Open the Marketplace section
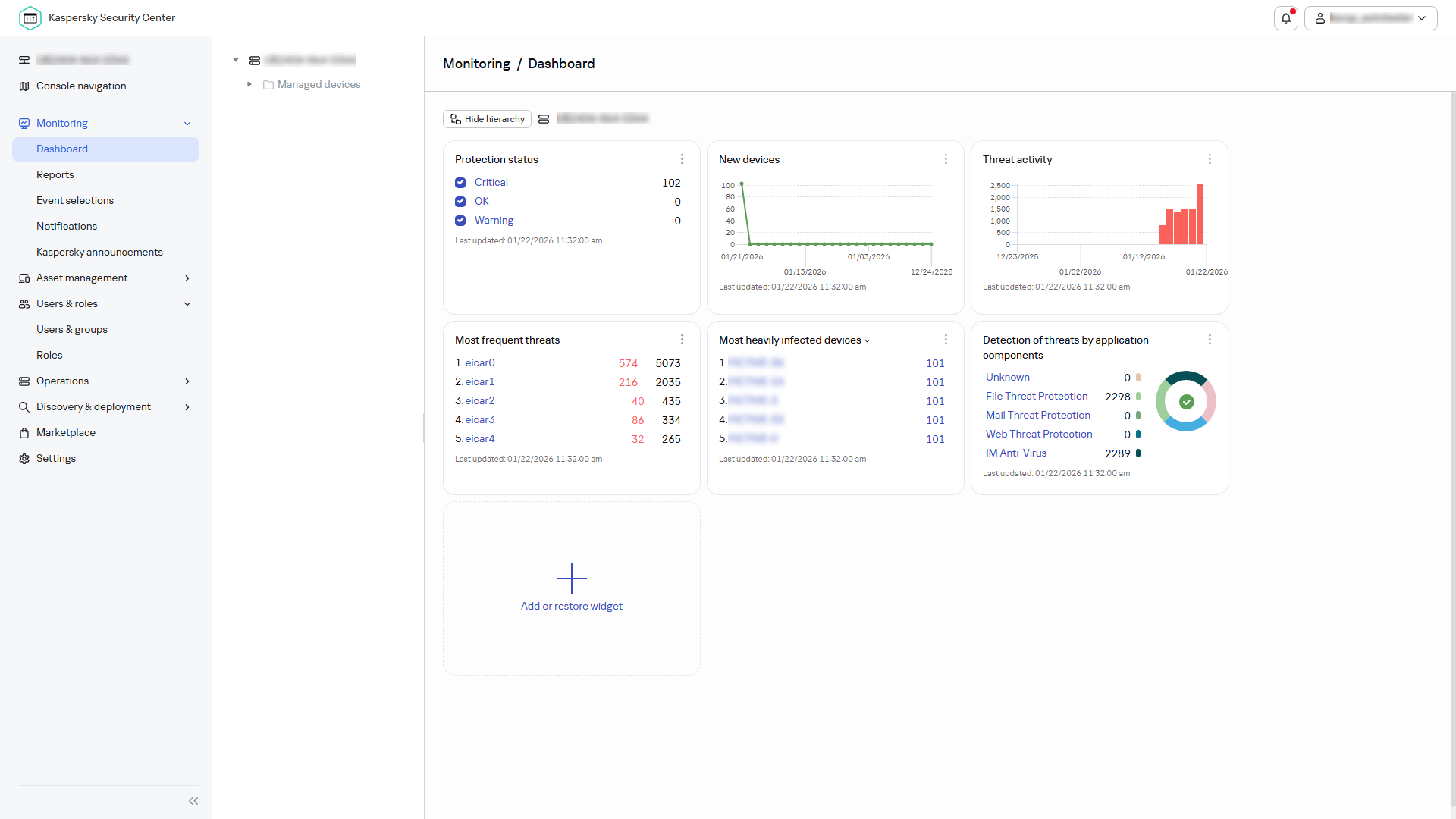 66,432
